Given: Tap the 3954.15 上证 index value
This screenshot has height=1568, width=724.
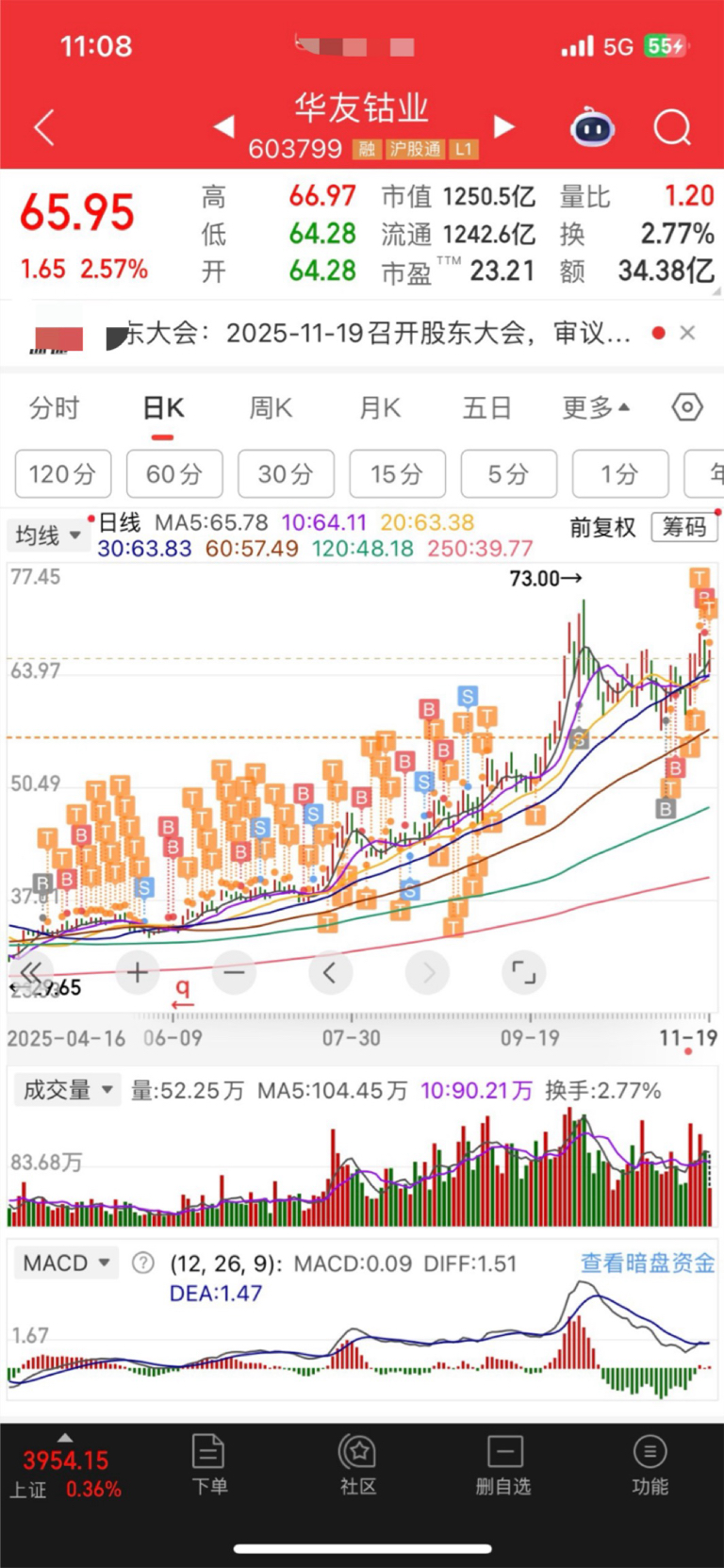Looking at the screenshot, I should [66, 1461].
